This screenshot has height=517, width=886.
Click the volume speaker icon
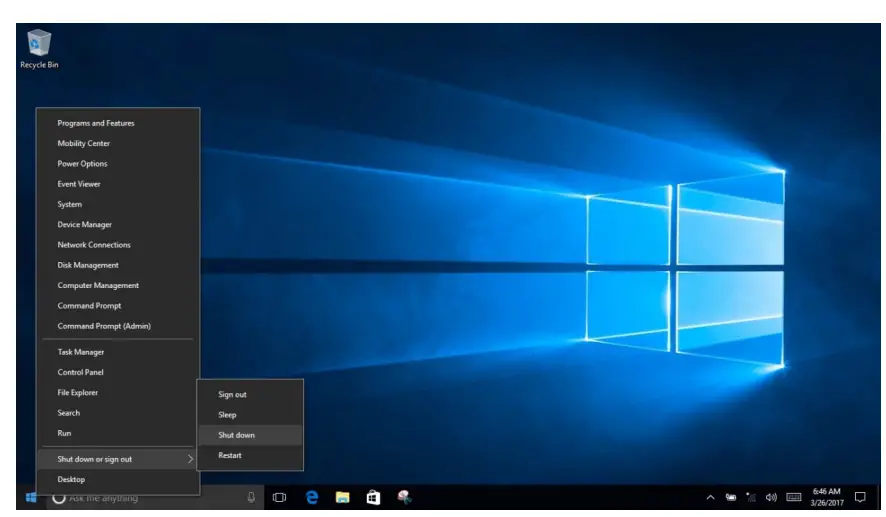pos(771,497)
